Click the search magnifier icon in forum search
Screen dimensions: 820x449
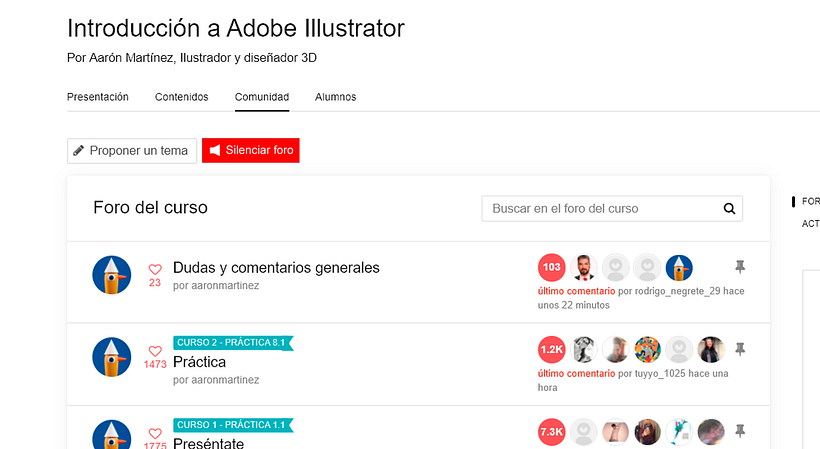pyautogui.click(x=729, y=209)
